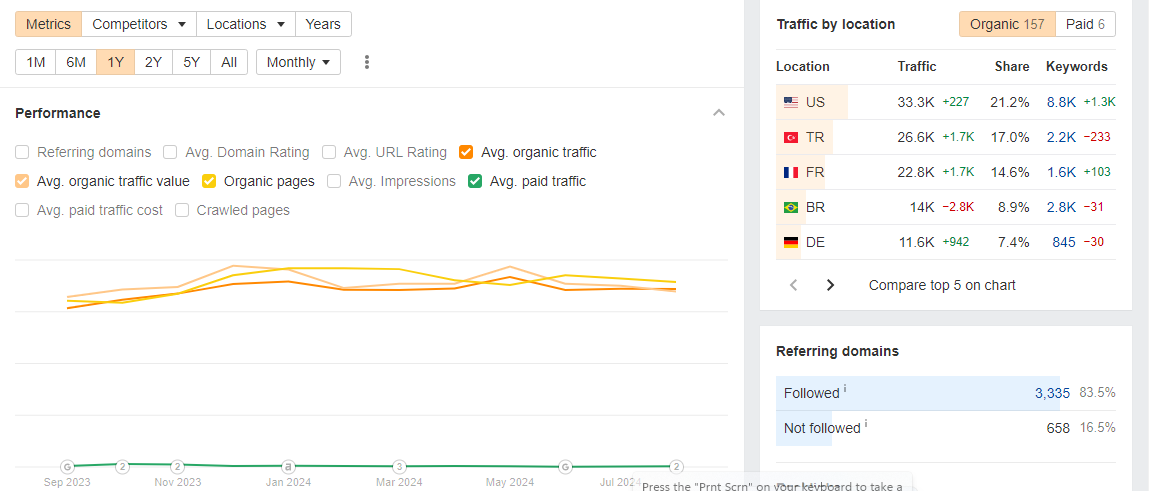Open the Competitors dropdown

point(139,24)
